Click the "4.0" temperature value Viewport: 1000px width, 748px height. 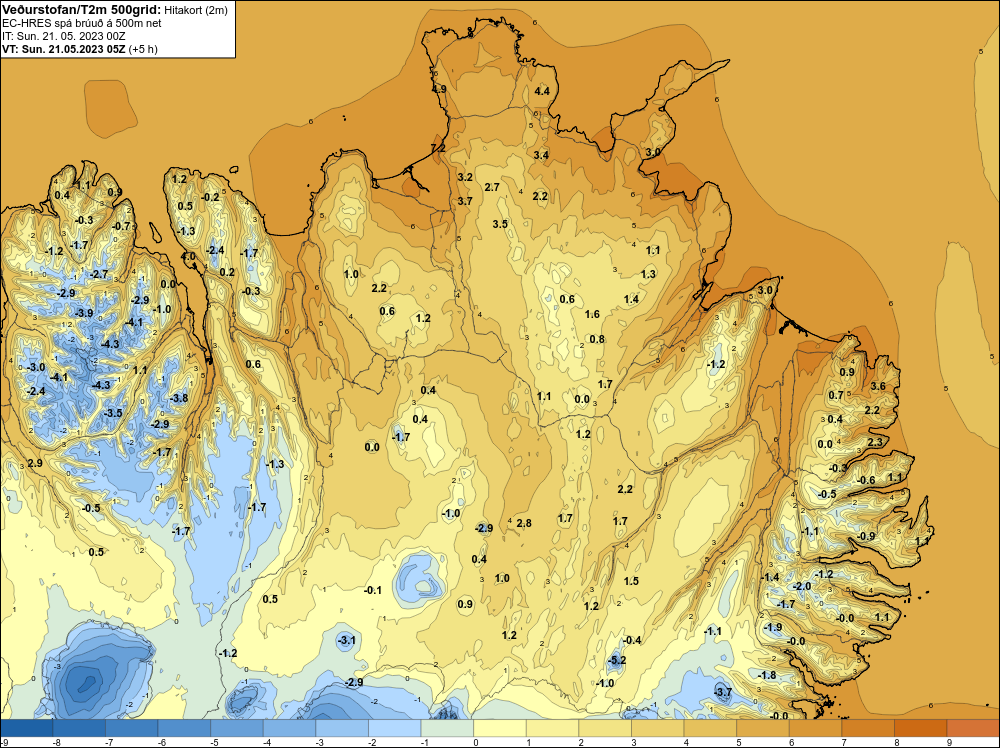(188, 256)
